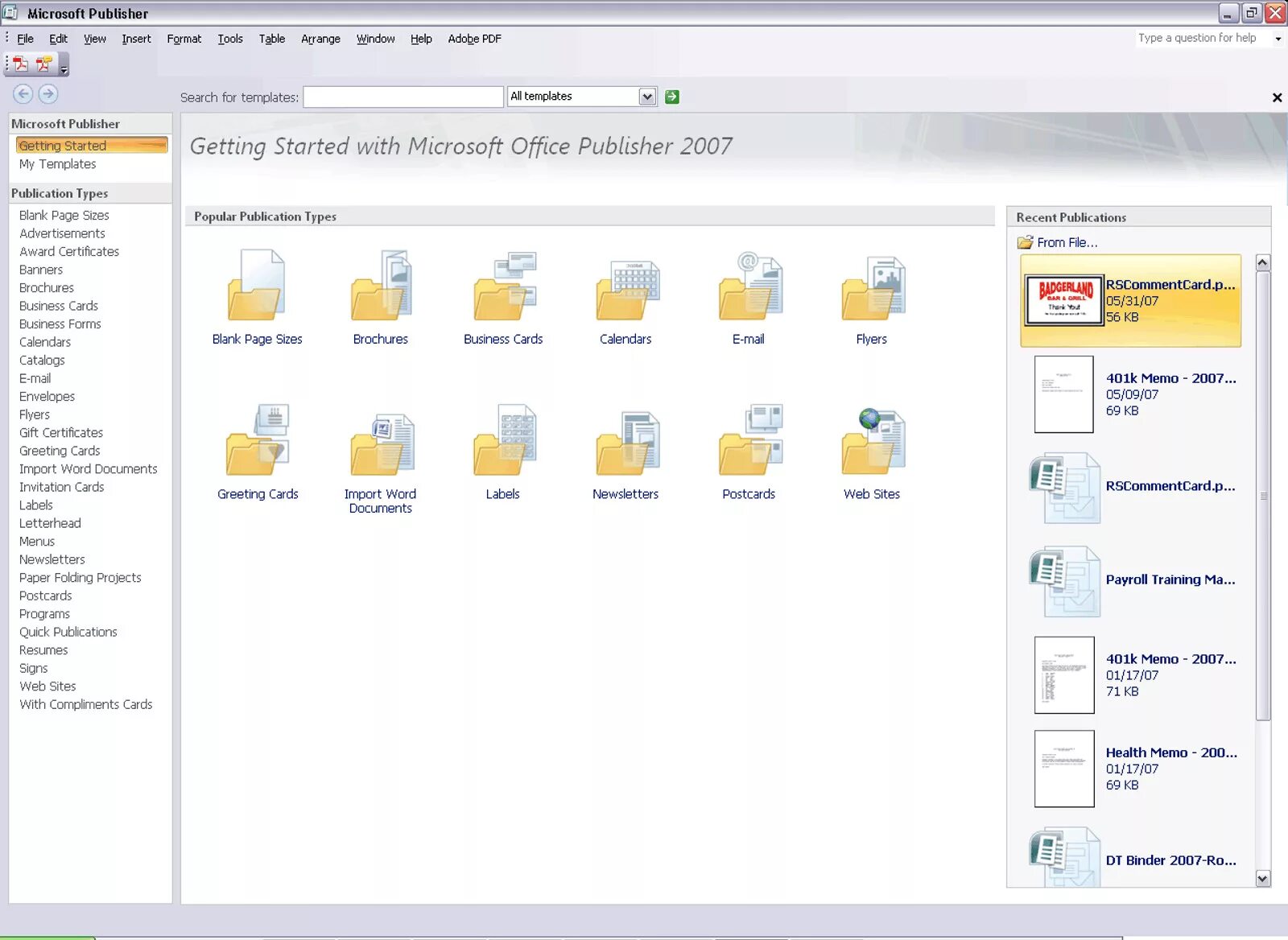Open My Templates in the sidebar

coord(57,164)
